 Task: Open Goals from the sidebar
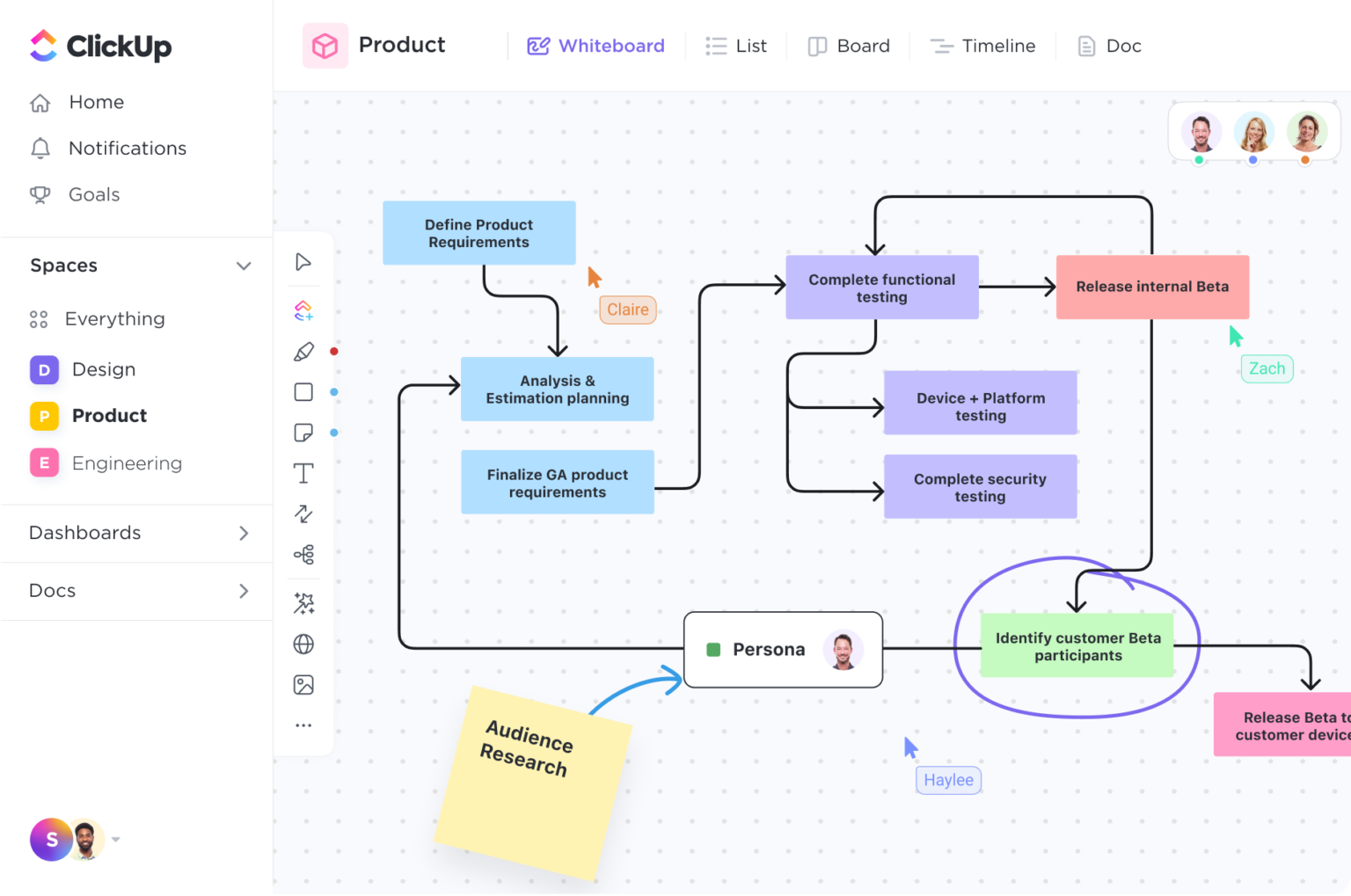point(94,194)
